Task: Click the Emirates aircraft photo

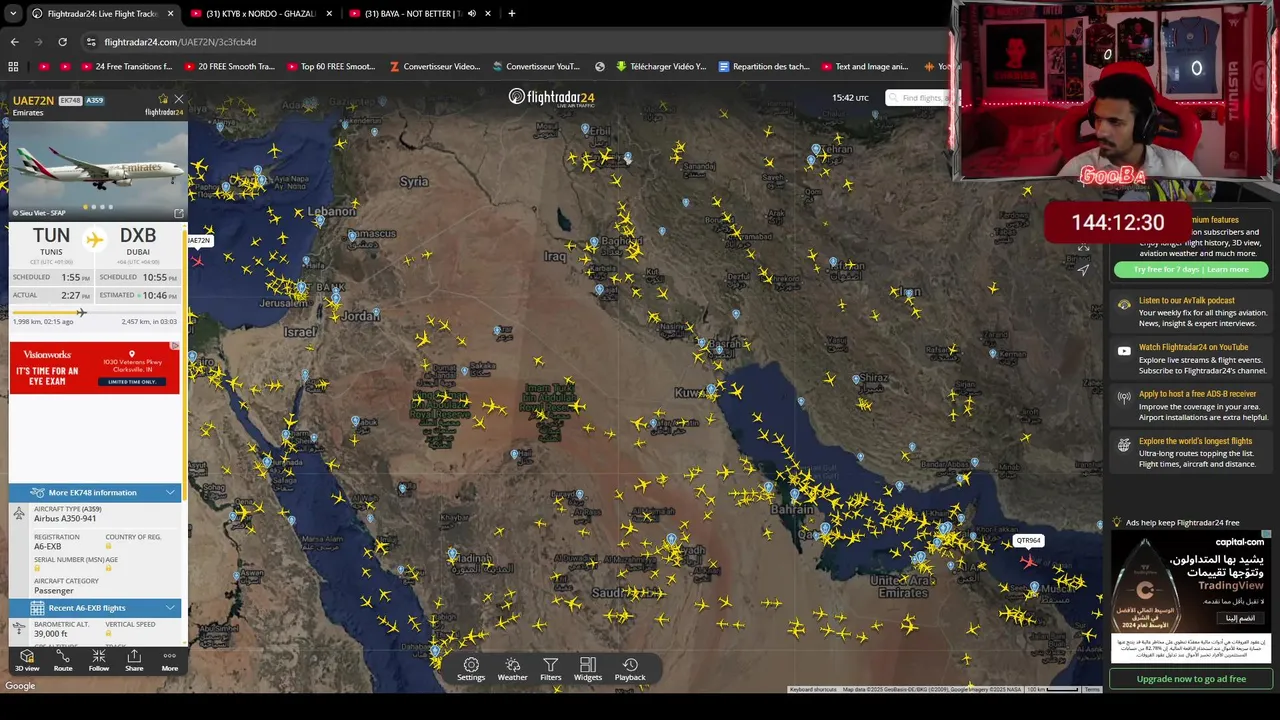Action: point(97,170)
